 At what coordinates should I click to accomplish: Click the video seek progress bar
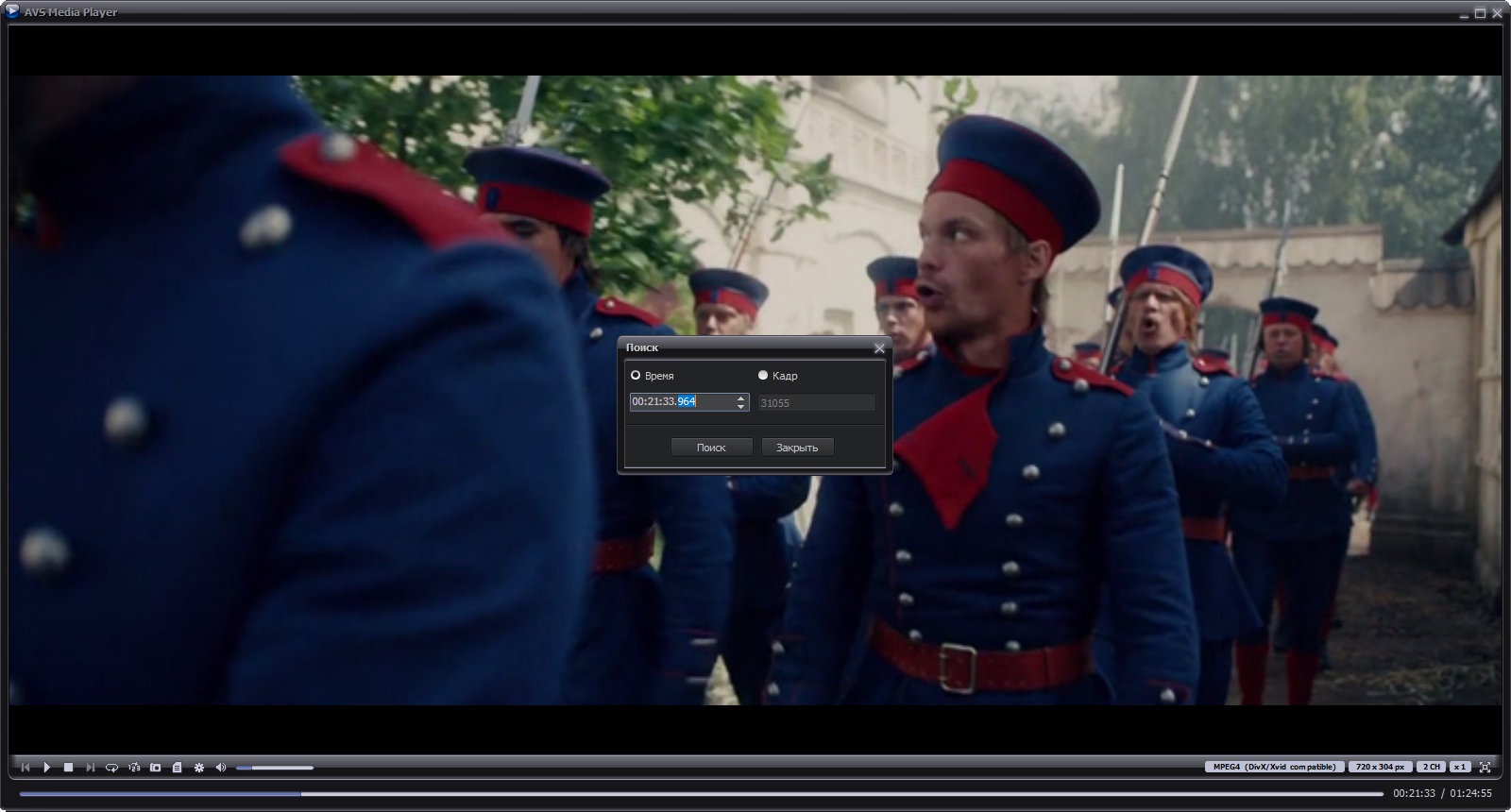pyautogui.click(x=701, y=794)
